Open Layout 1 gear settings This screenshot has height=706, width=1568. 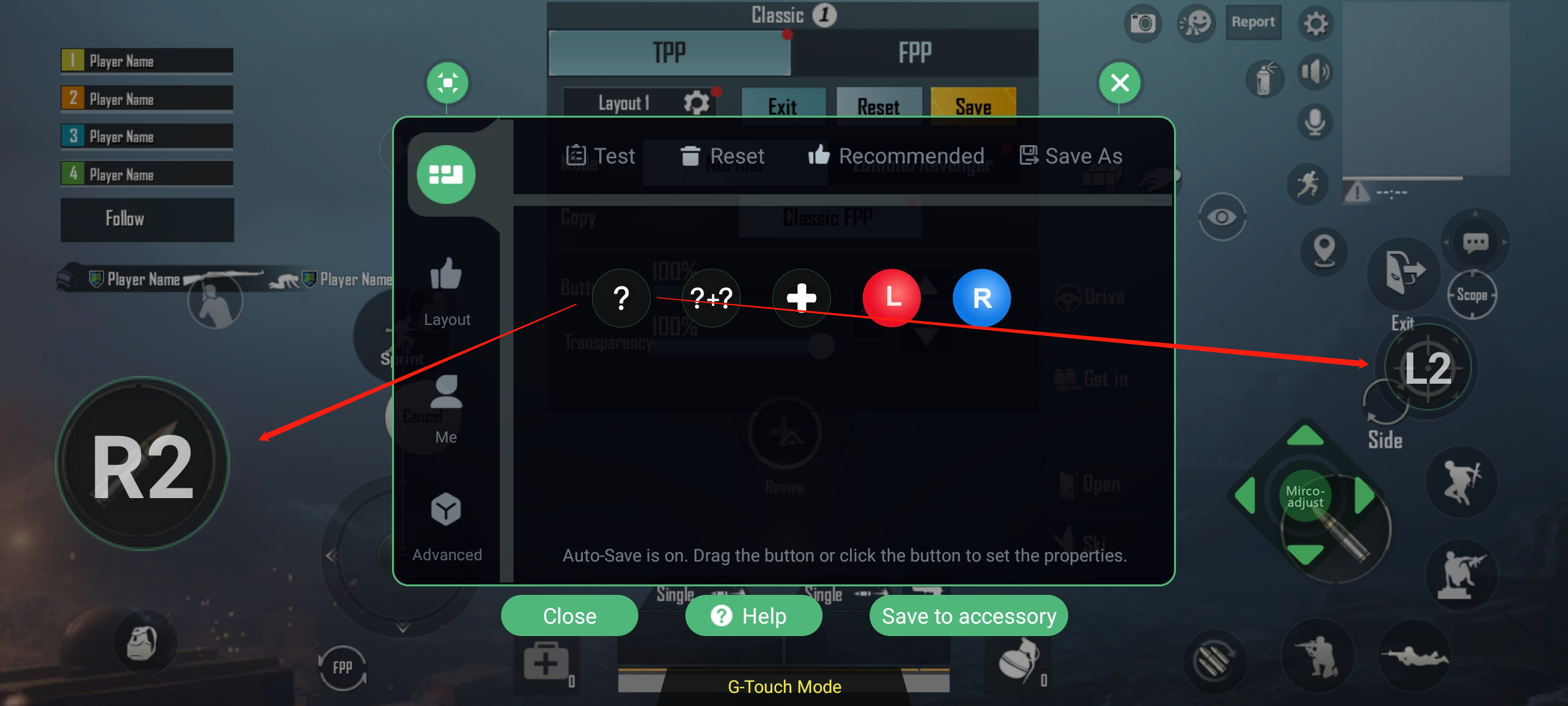click(x=696, y=103)
